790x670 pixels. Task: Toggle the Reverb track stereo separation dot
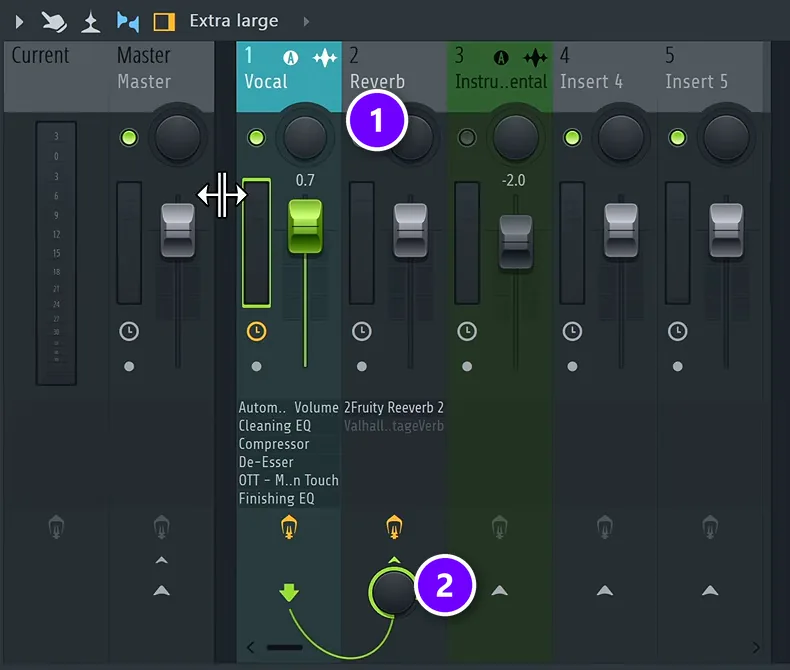point(362,366)
